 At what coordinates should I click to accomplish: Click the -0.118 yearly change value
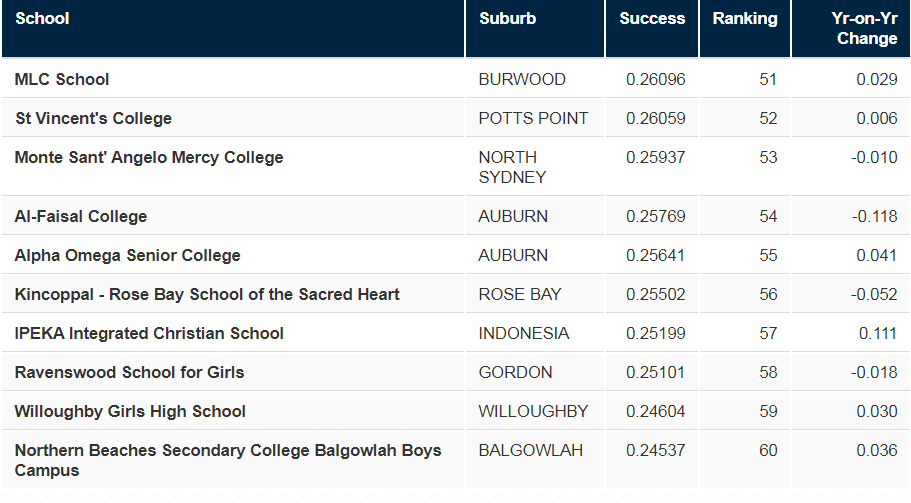(x=874, y=216)
